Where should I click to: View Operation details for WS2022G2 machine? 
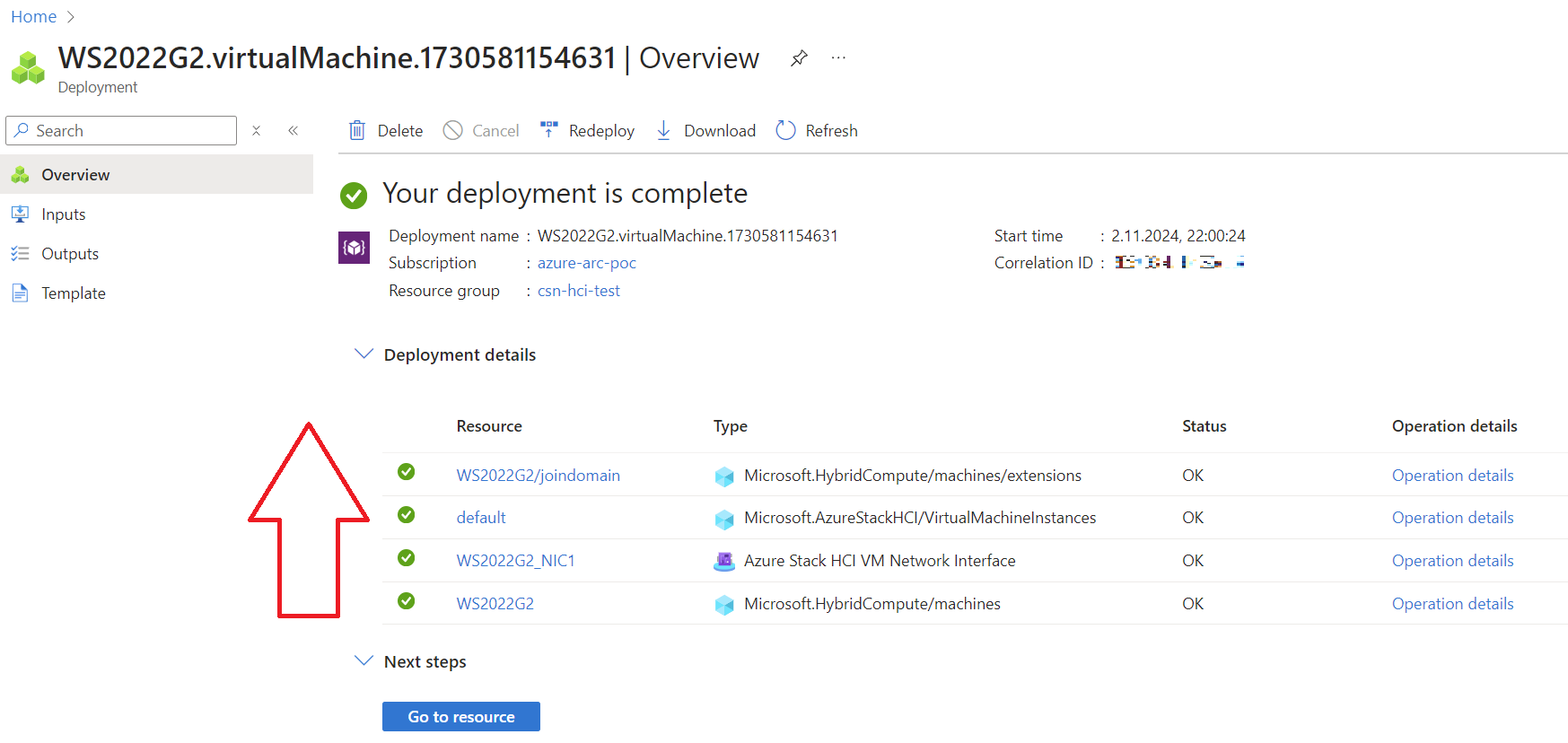[1453, 604]
